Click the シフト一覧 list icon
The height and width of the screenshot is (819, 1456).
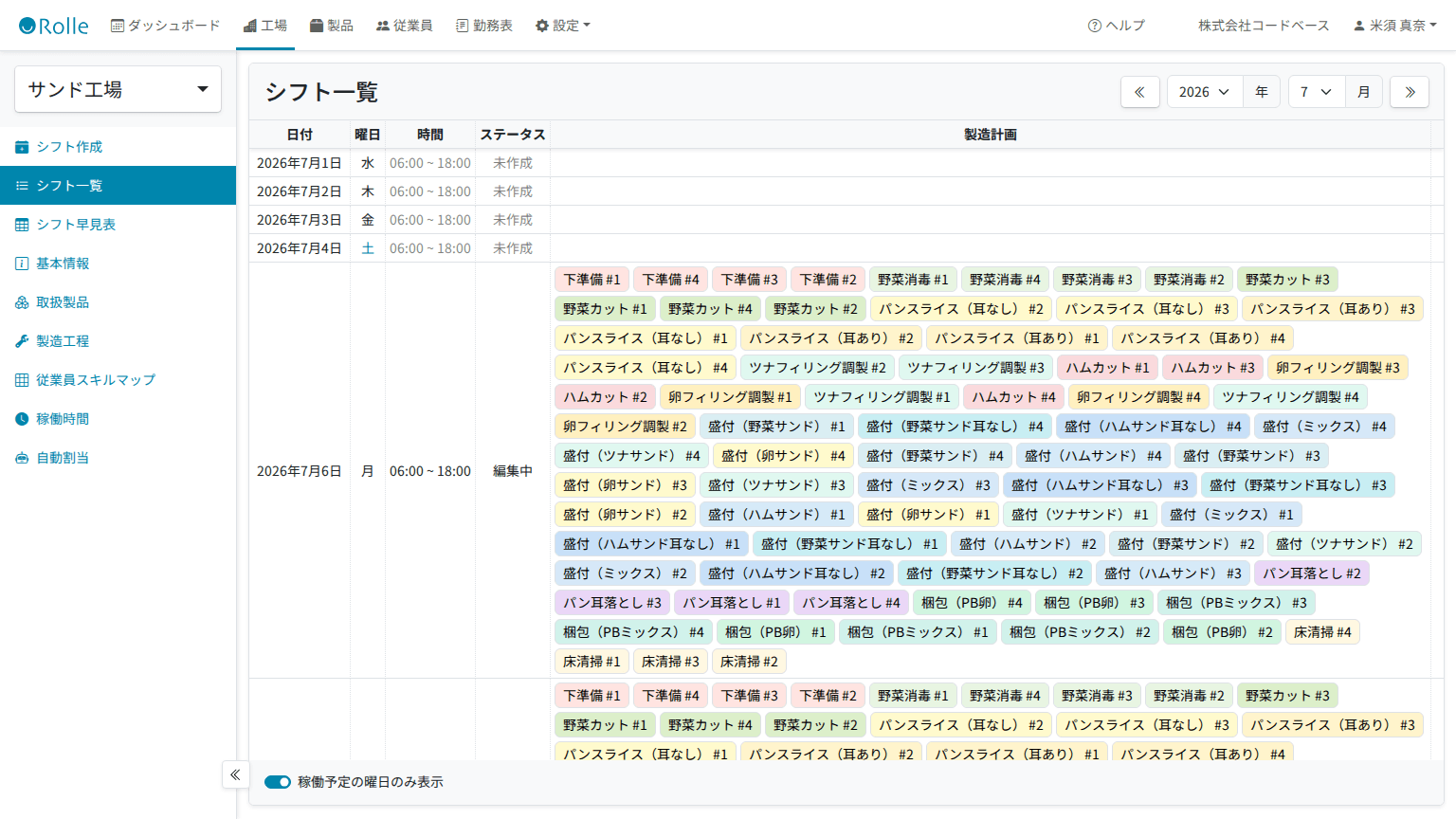(22, 186)
